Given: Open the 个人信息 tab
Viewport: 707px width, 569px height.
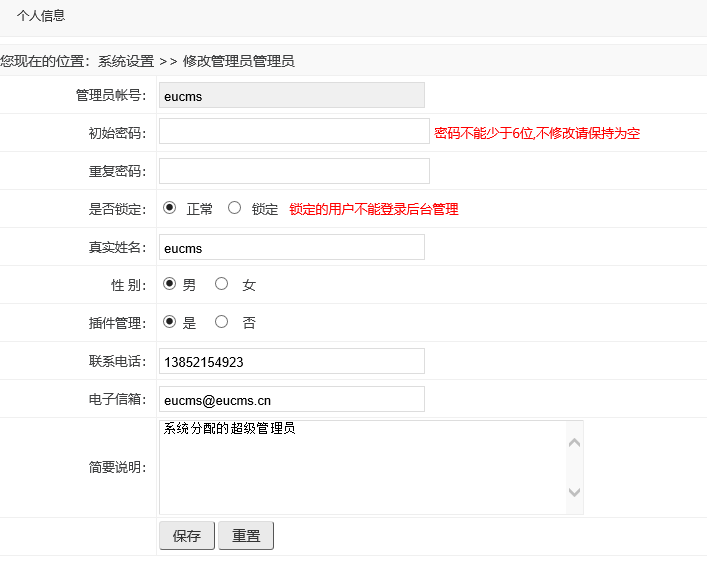Looking at the screenshot, I should pos(41,16).
